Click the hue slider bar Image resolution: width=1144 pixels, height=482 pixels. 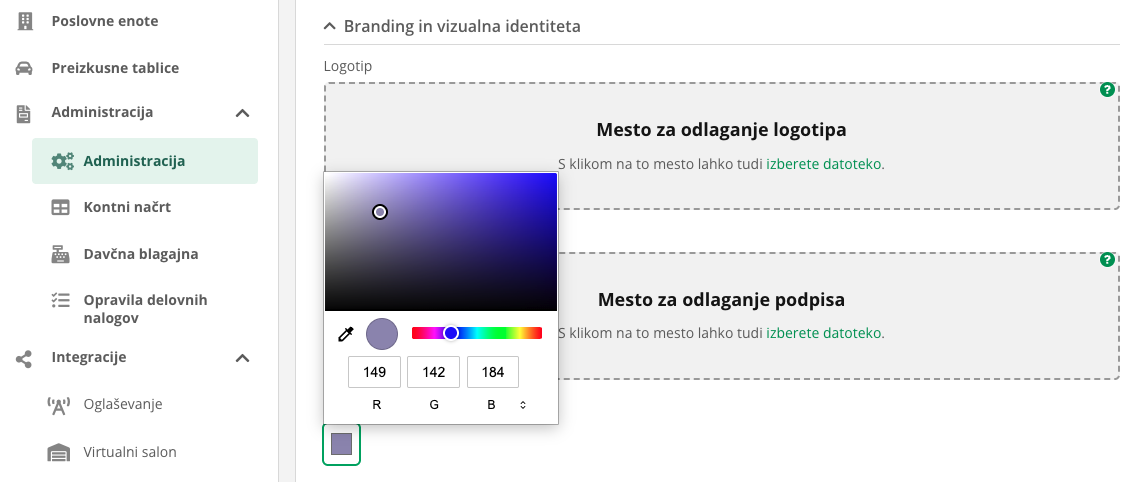coord(476,333)
